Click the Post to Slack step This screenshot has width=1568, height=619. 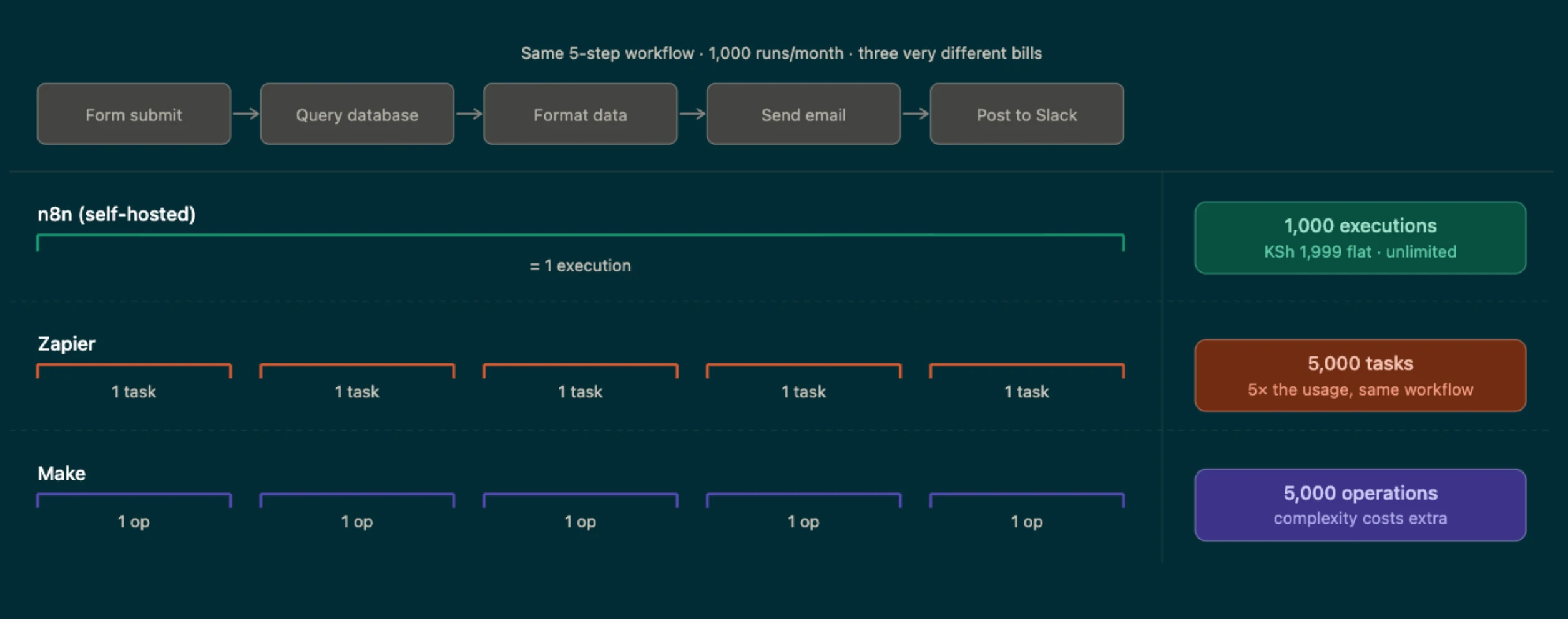tap(1027, 114)
